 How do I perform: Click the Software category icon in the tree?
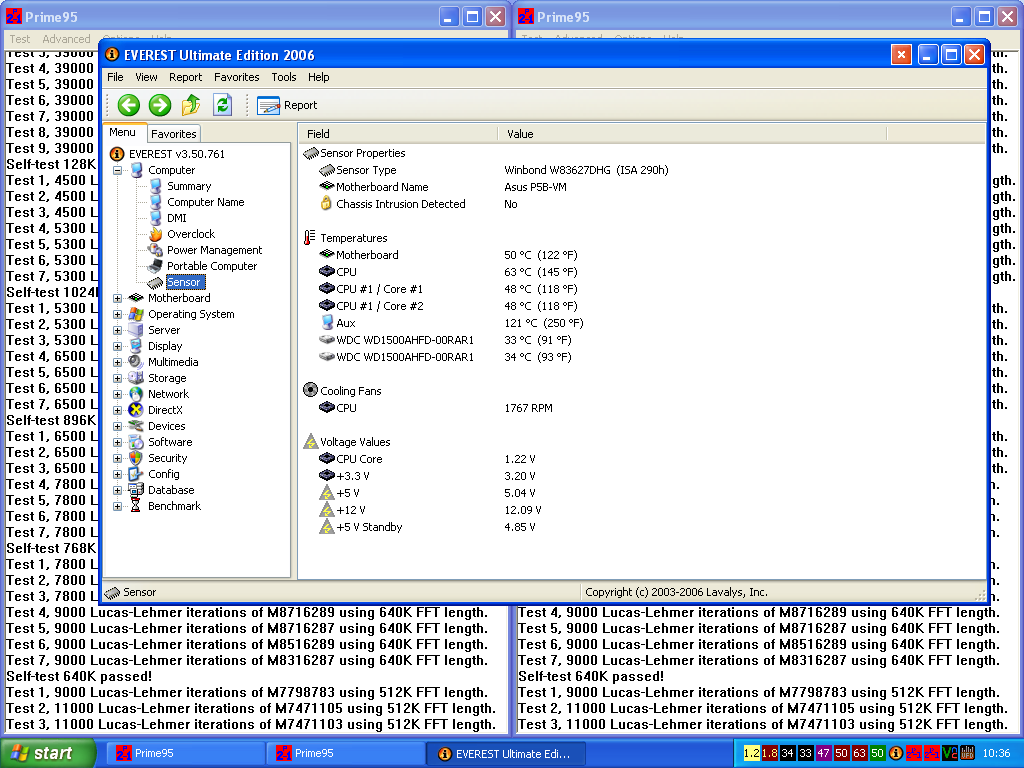point(136,442)
